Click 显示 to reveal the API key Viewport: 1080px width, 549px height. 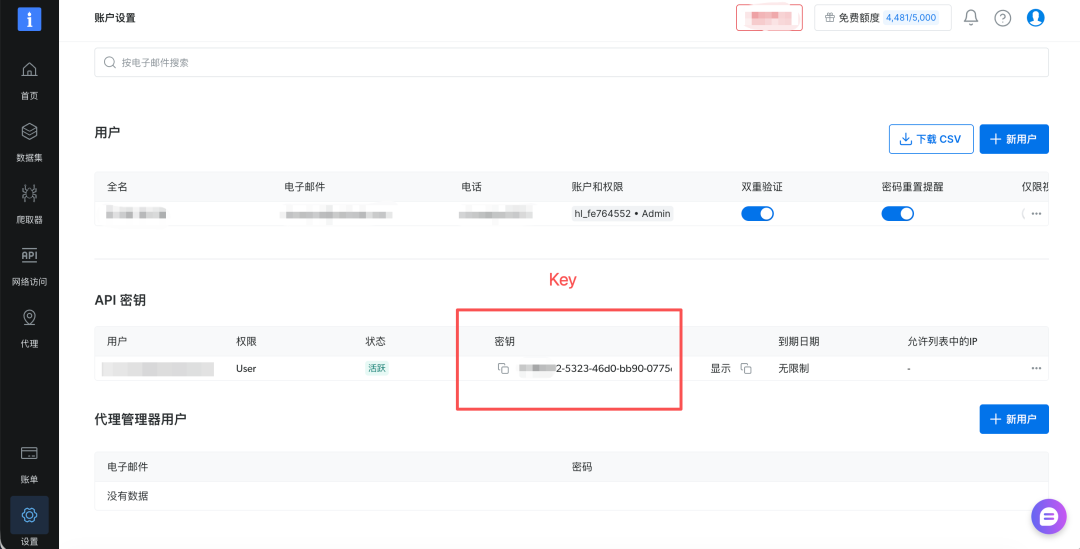[x=720, y=369]
